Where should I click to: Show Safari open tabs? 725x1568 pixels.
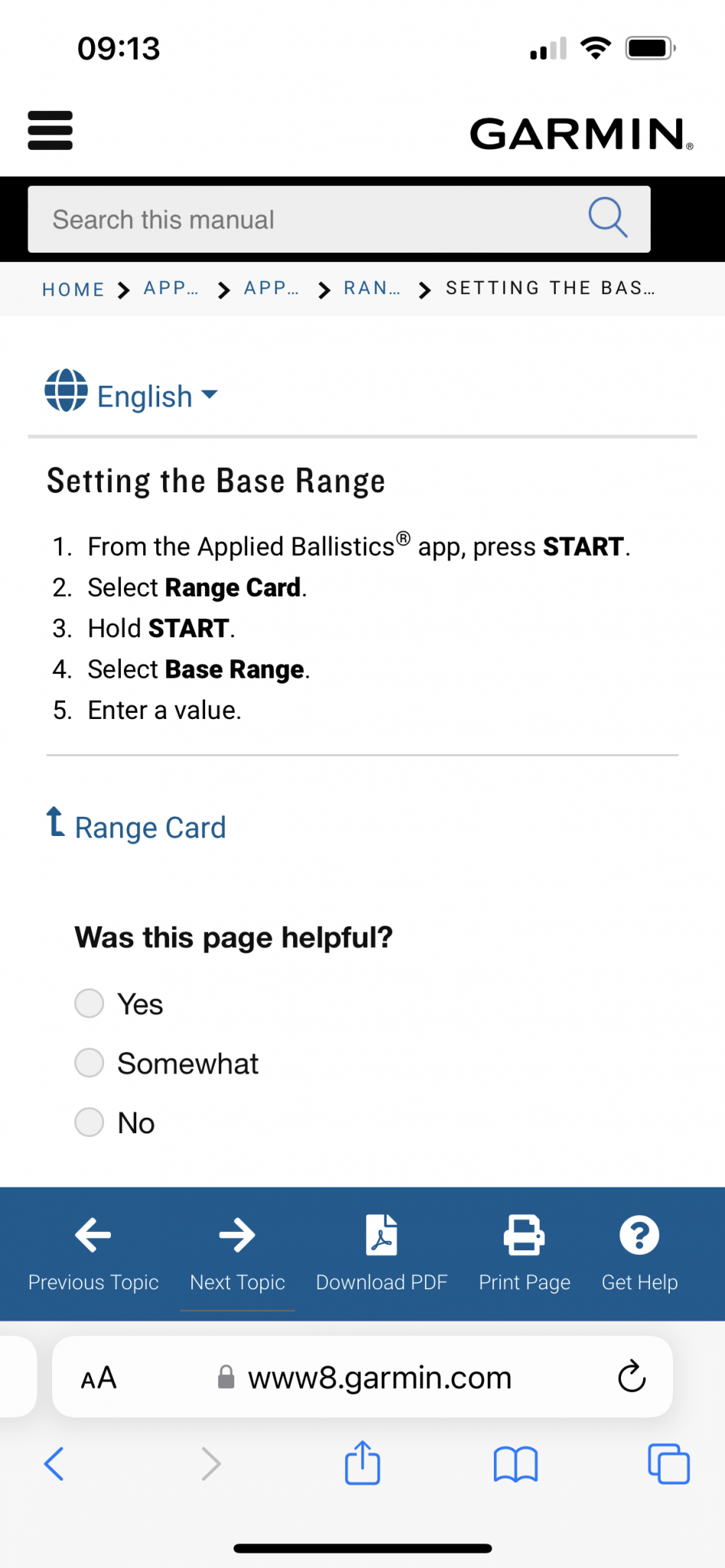(669, 1464)
